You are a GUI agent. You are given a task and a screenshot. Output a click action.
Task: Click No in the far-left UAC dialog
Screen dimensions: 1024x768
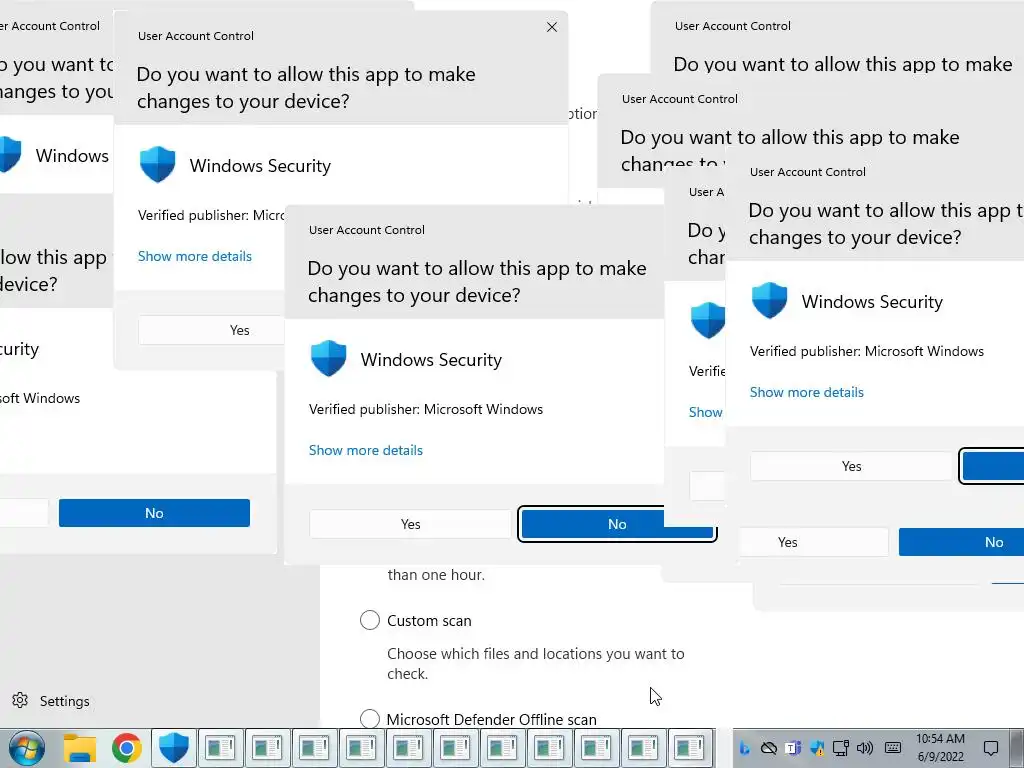[x=154, y=513]
